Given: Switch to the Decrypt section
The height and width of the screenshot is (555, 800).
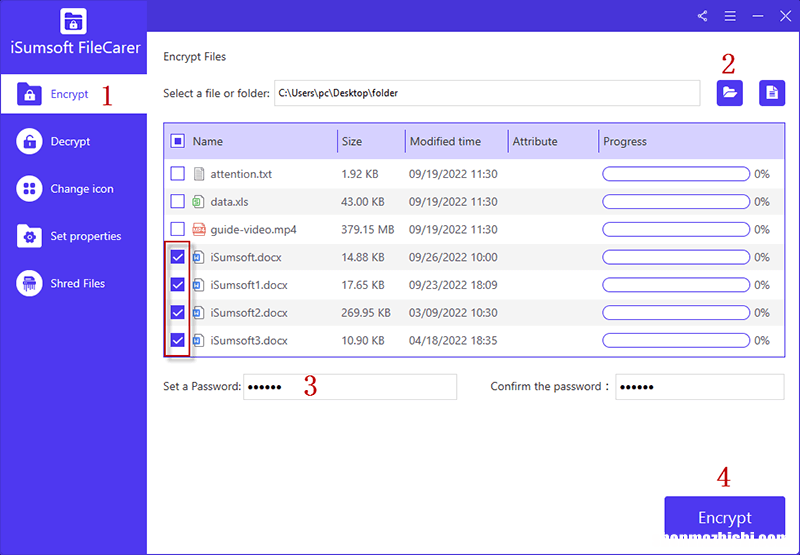Looking at the screenshot, I should pyautogui.click(x=73, y=141).
